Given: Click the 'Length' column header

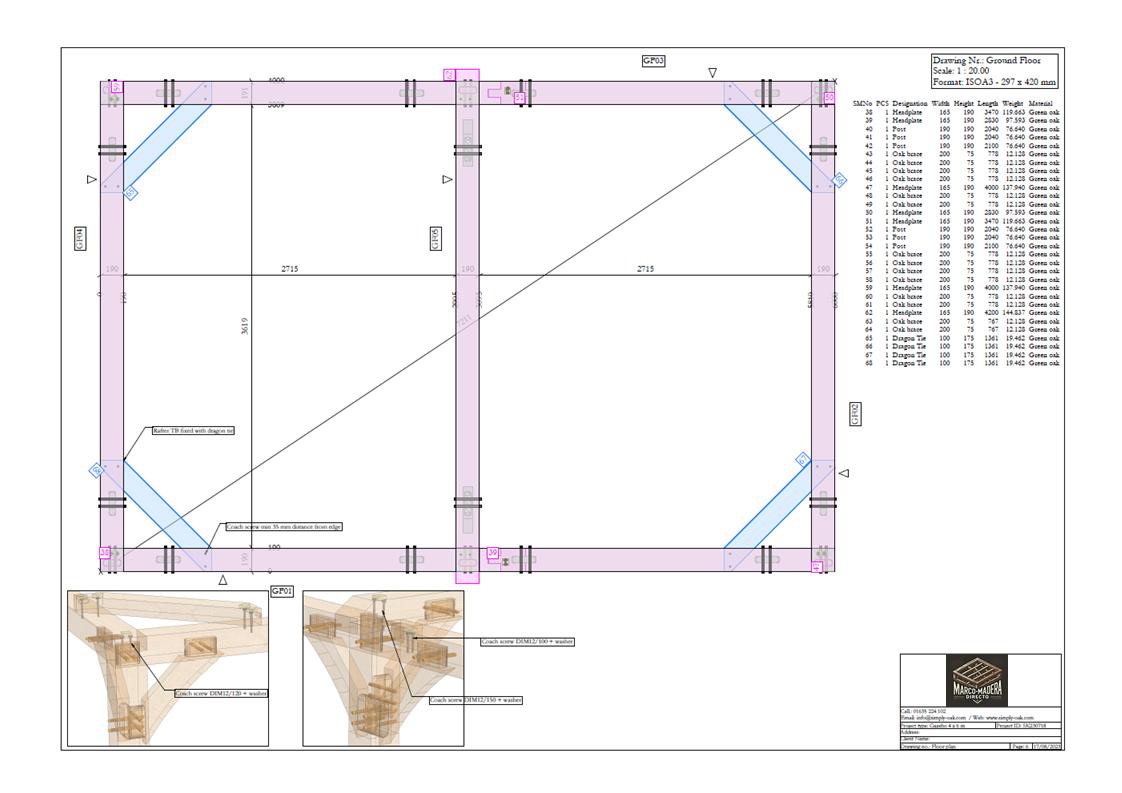Looking at the screenshot, I should [x=987, y=103].
